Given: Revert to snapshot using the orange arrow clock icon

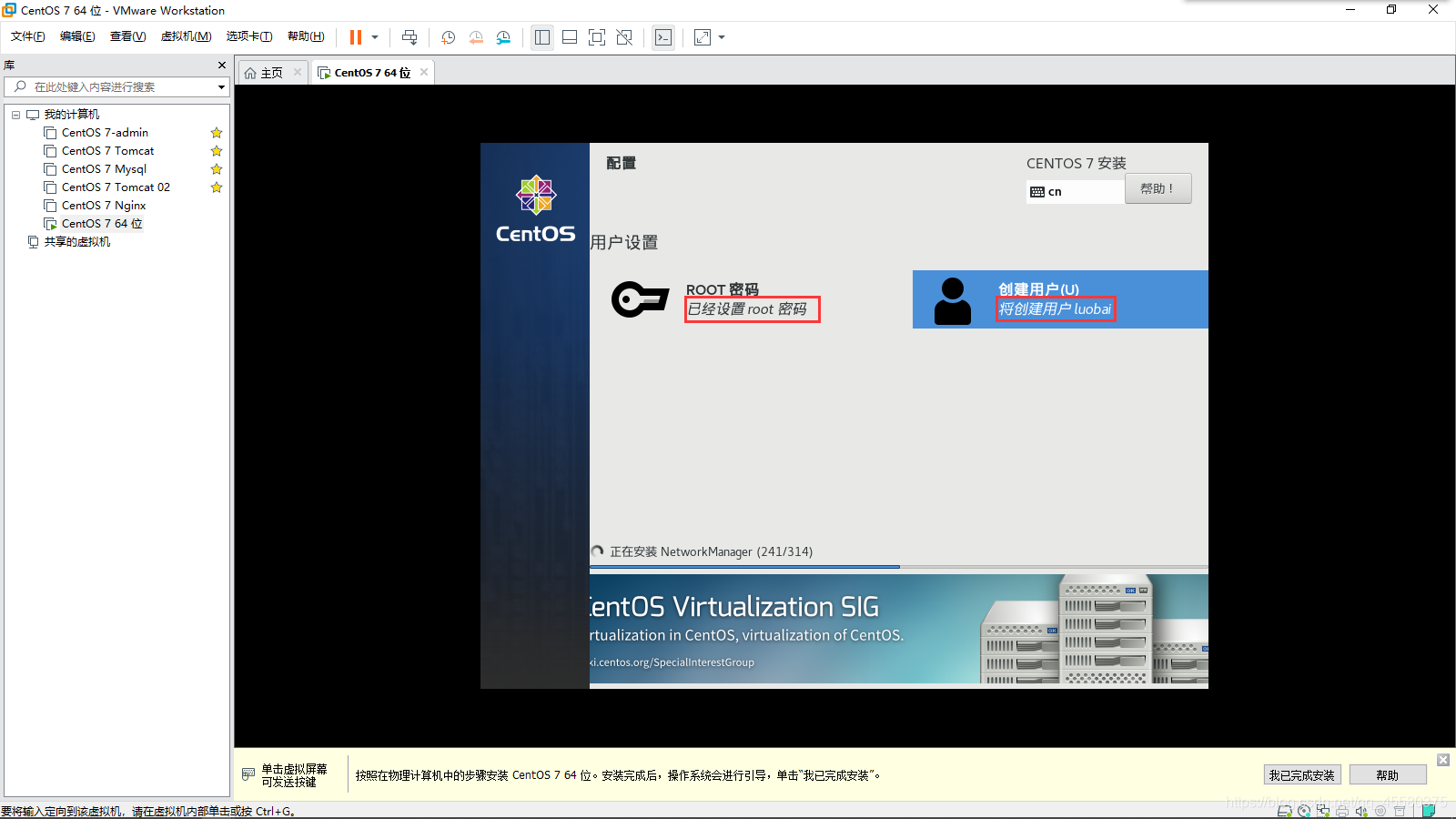Looking at the screenshot, I should (476, 37).
